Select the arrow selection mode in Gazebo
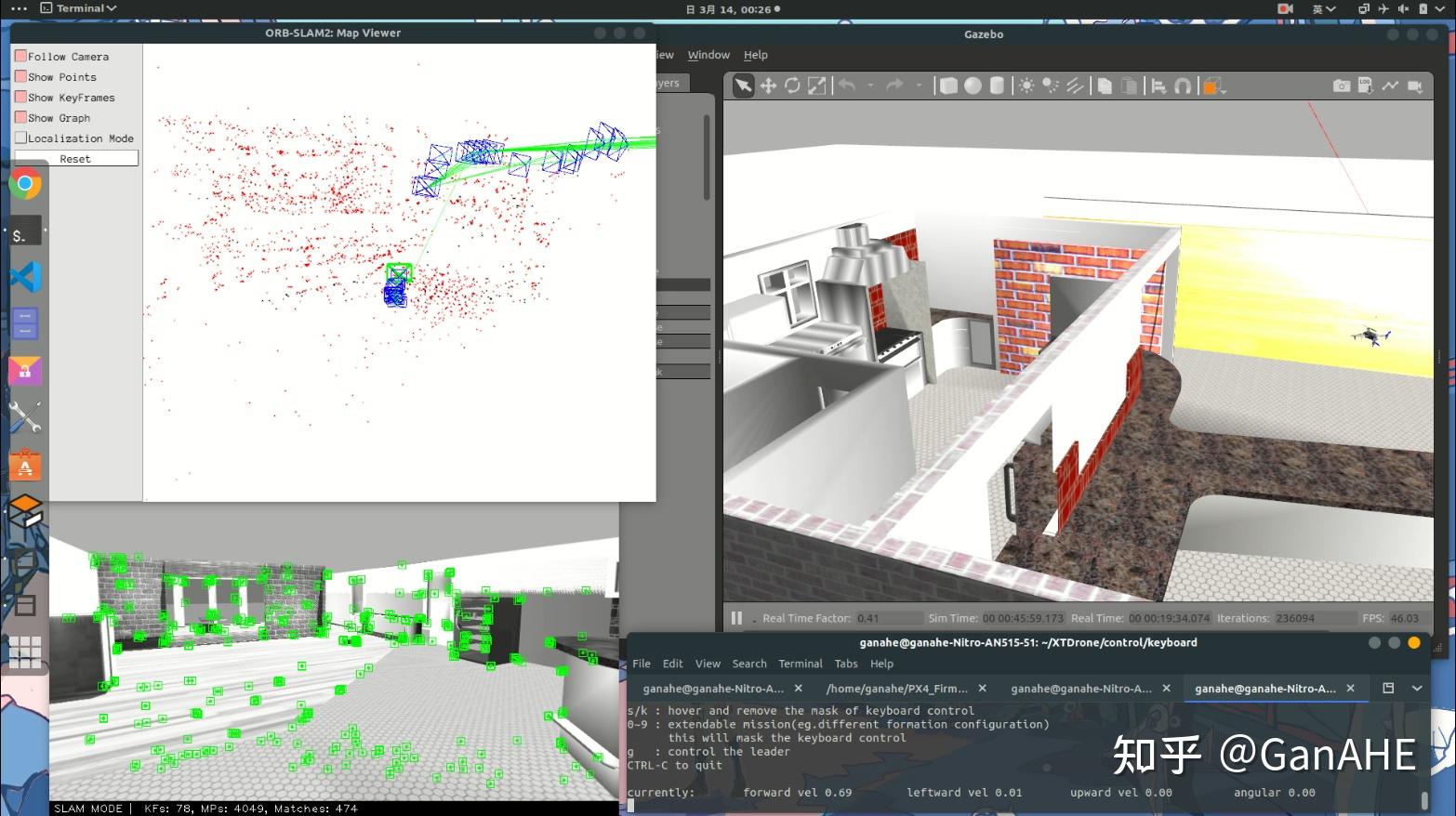Screen dimensions: 1456x816 click(x=743, y=86)
